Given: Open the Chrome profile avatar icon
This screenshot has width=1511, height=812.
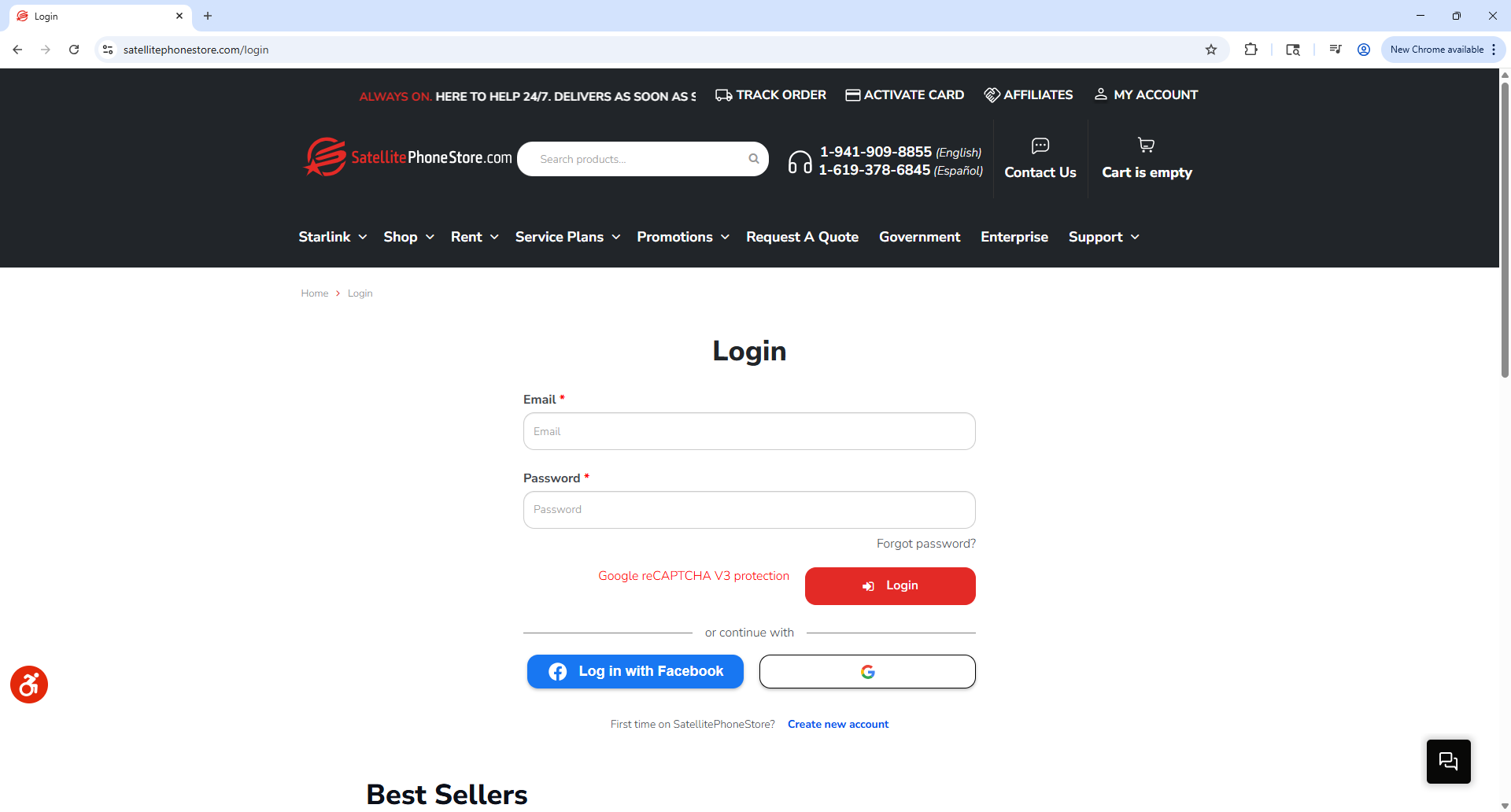Looking at the screenshot, I should 1364,50.
